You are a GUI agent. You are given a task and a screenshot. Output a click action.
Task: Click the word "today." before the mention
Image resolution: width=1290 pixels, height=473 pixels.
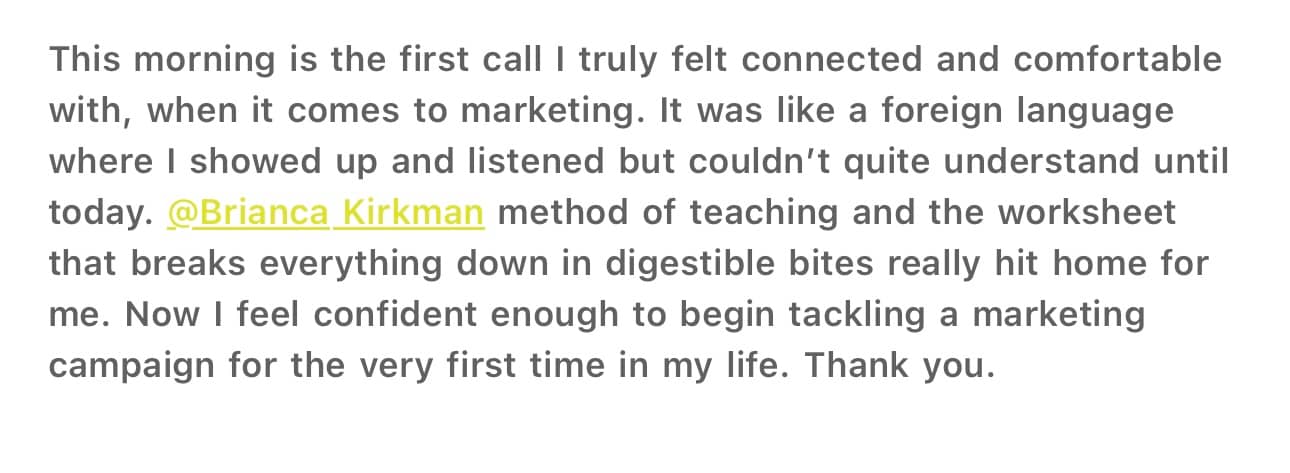click(x=100, y=213)
